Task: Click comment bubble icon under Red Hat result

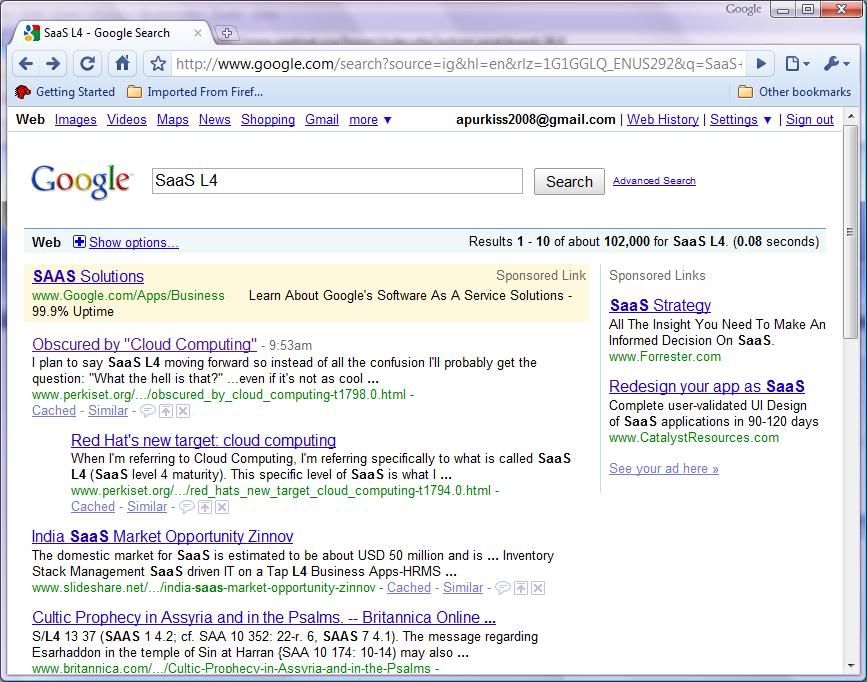Action: point(186,507)
